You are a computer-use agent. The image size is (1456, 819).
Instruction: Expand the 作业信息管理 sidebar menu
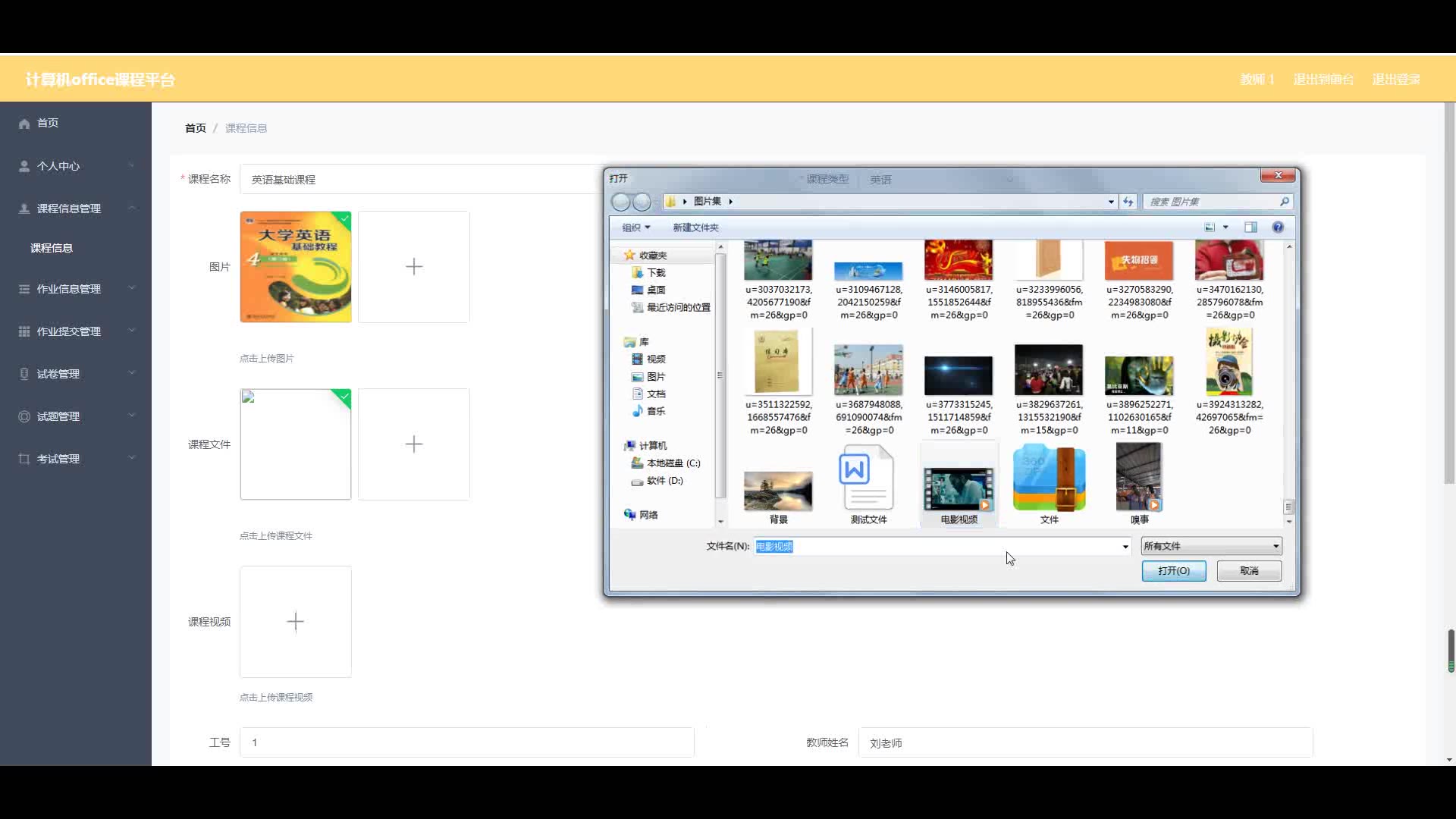pyautogui.click(x=69, y=289)
